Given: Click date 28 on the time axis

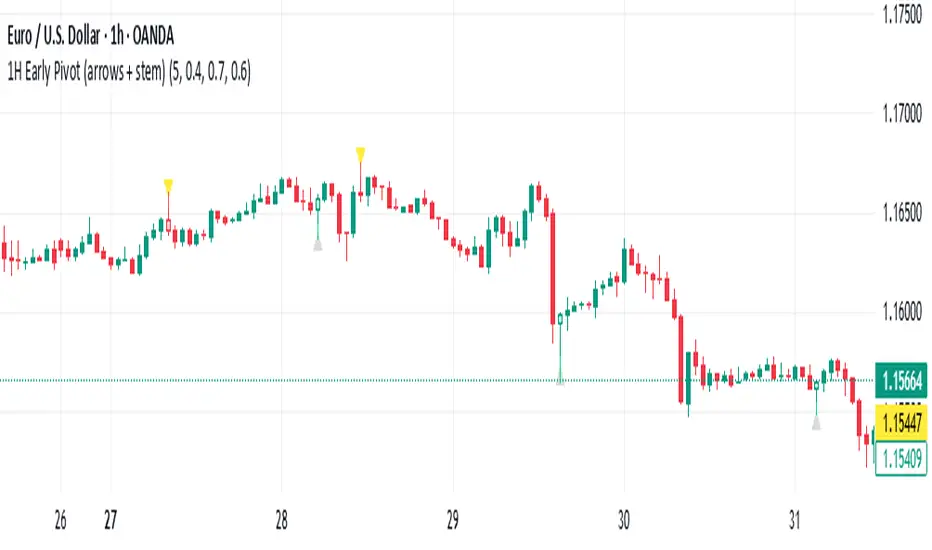Looking at the screenshot, I should click(281, 519).
